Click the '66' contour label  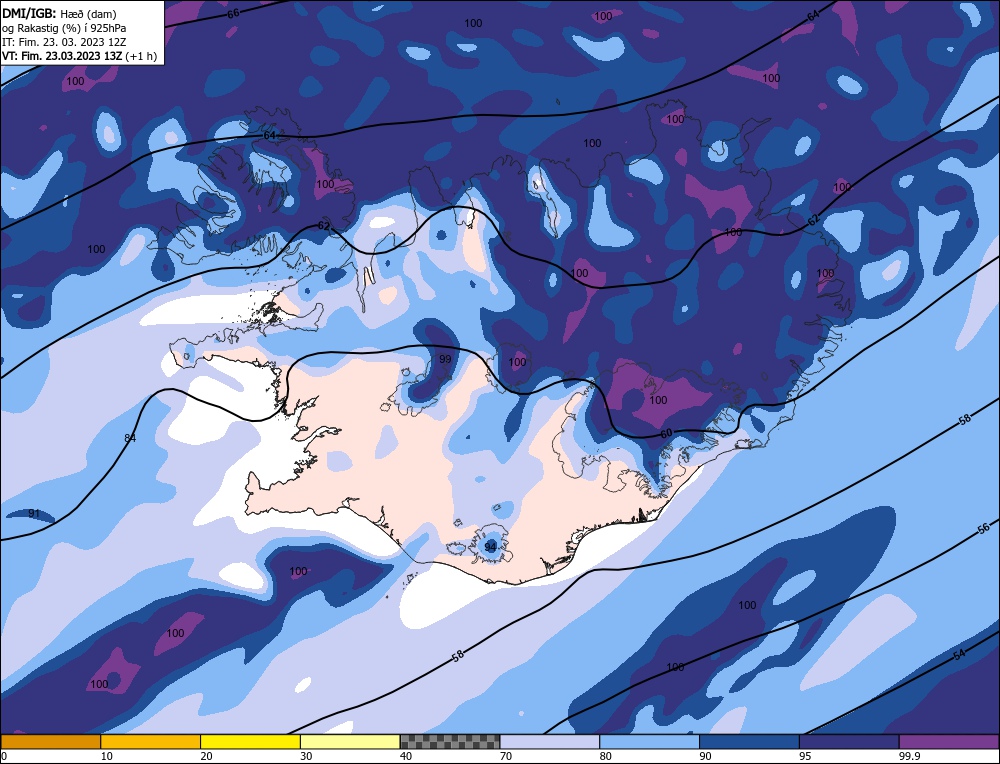233,13
